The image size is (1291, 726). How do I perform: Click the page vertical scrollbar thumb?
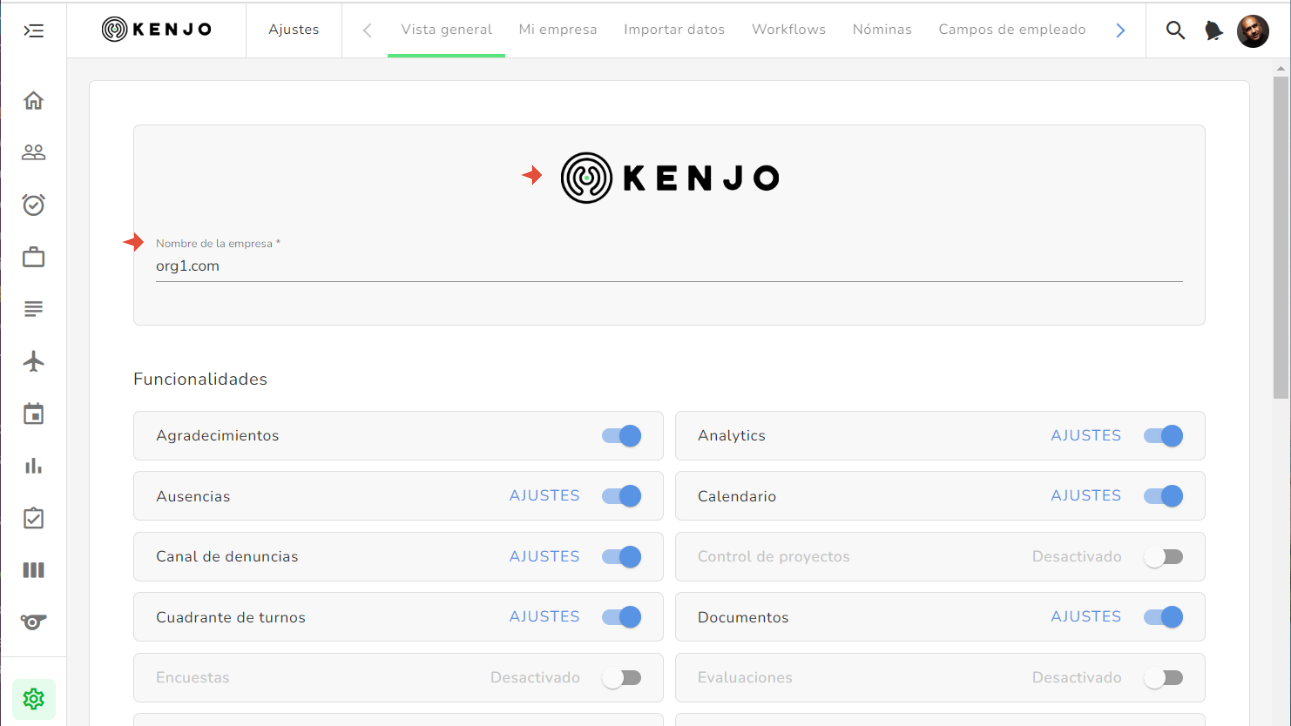(1281, 238)
